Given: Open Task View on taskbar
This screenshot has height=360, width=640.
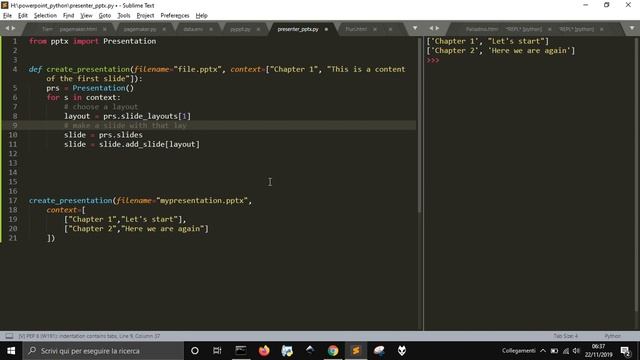Looking at the screenshot, I should coord(217,351).
